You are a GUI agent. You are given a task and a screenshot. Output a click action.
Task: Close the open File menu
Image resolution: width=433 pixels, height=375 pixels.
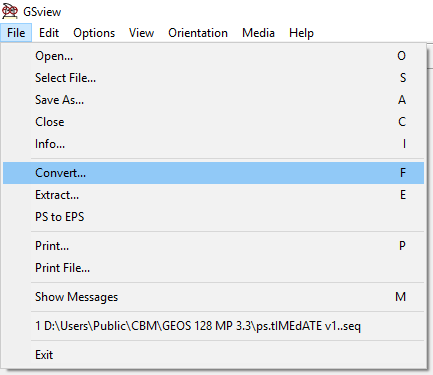click(16, 33)
